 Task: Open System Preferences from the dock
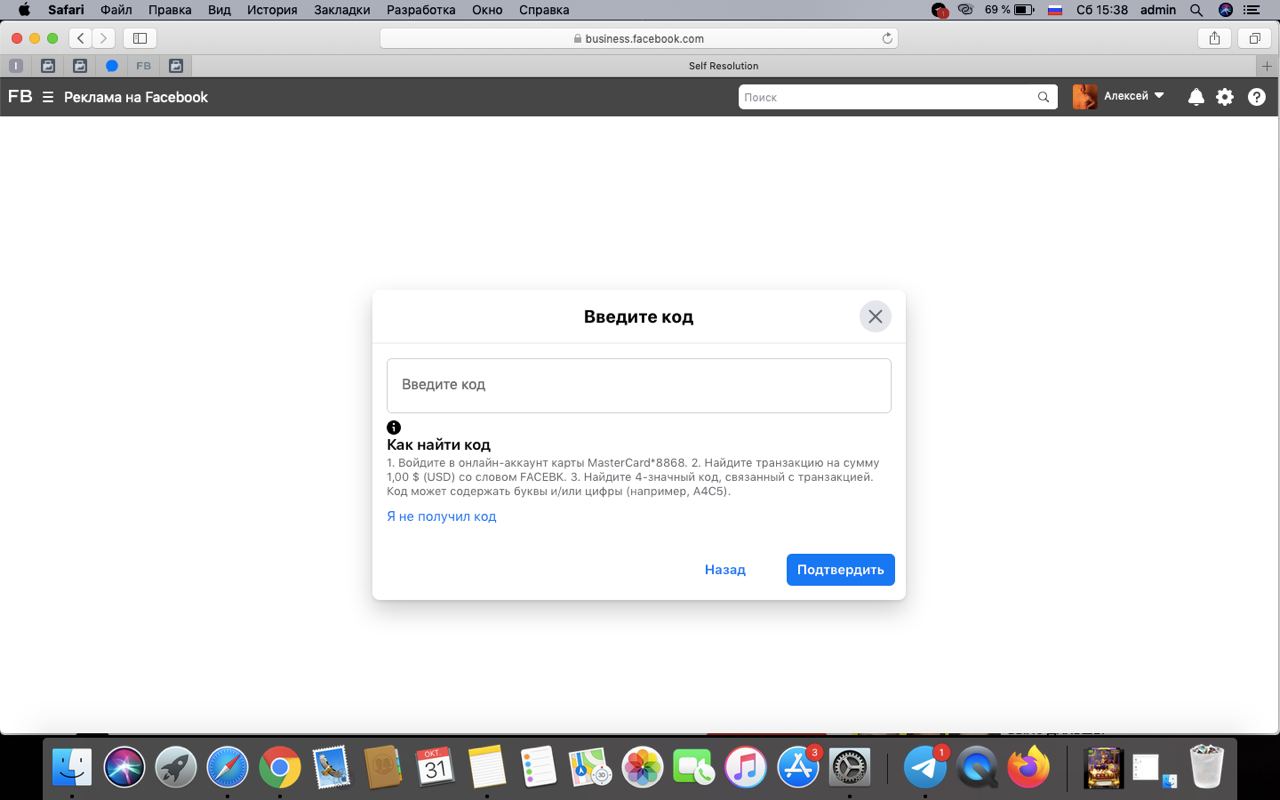click(850, 768)
